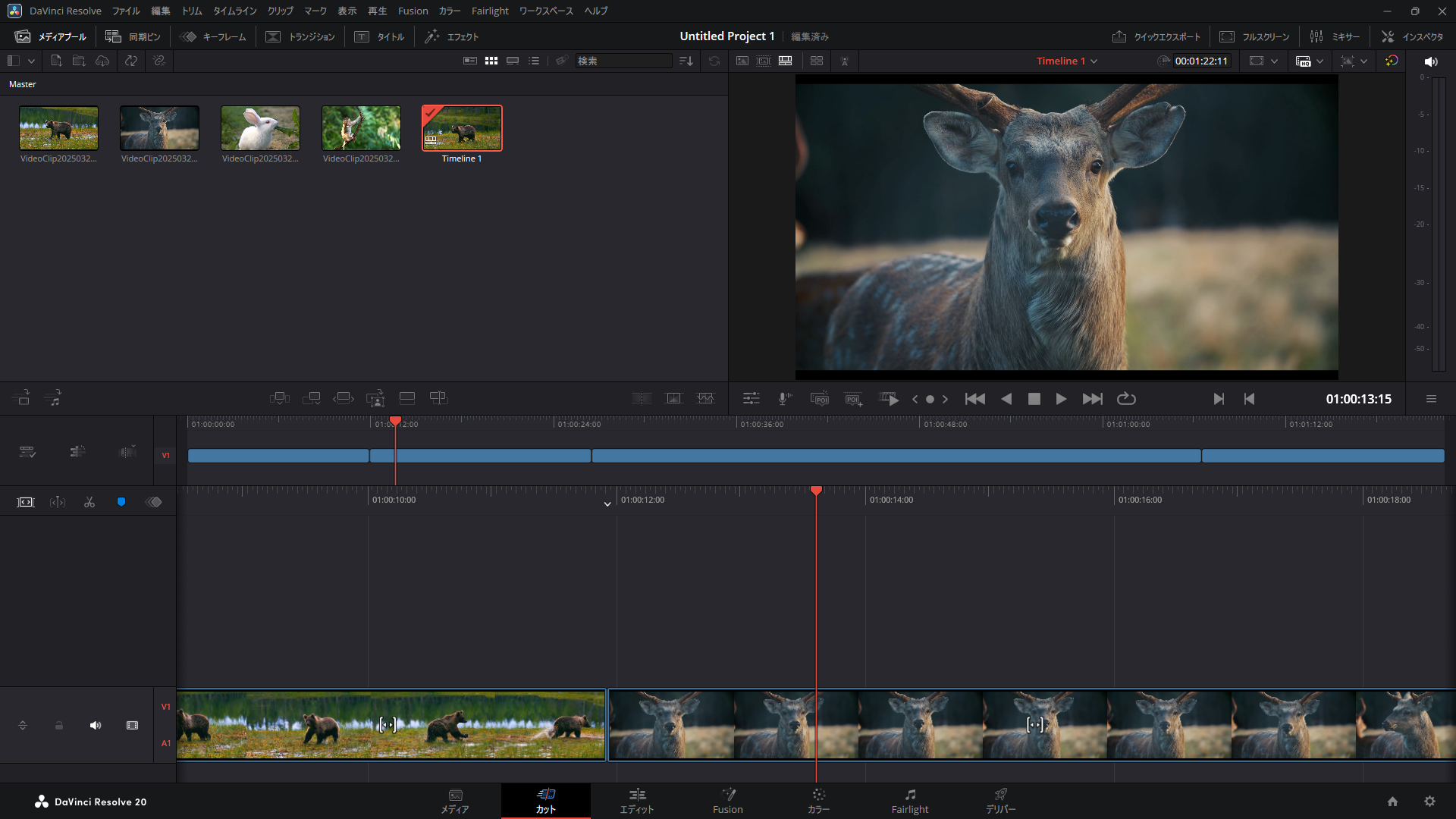Click the home icon at bottom right

pos(1392,802)
